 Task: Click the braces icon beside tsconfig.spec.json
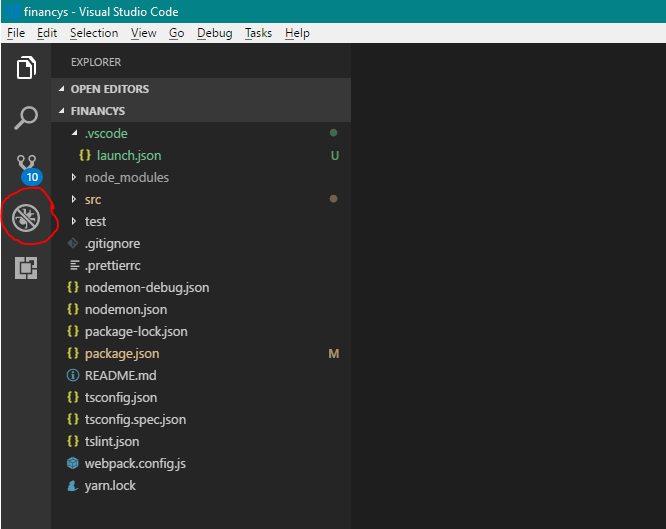(x=73, y=419)
